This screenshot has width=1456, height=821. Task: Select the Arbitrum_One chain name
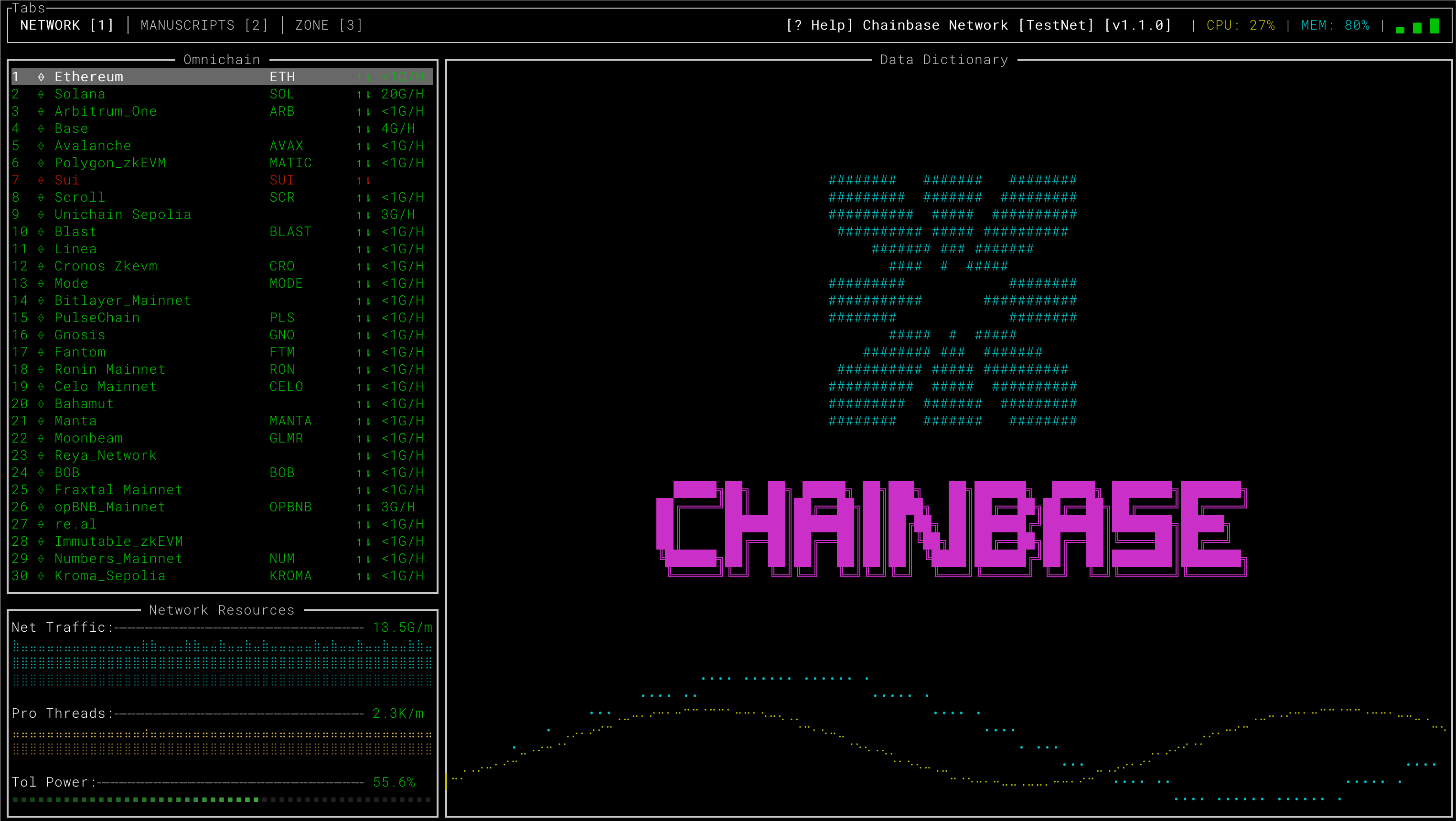point(106,111)
